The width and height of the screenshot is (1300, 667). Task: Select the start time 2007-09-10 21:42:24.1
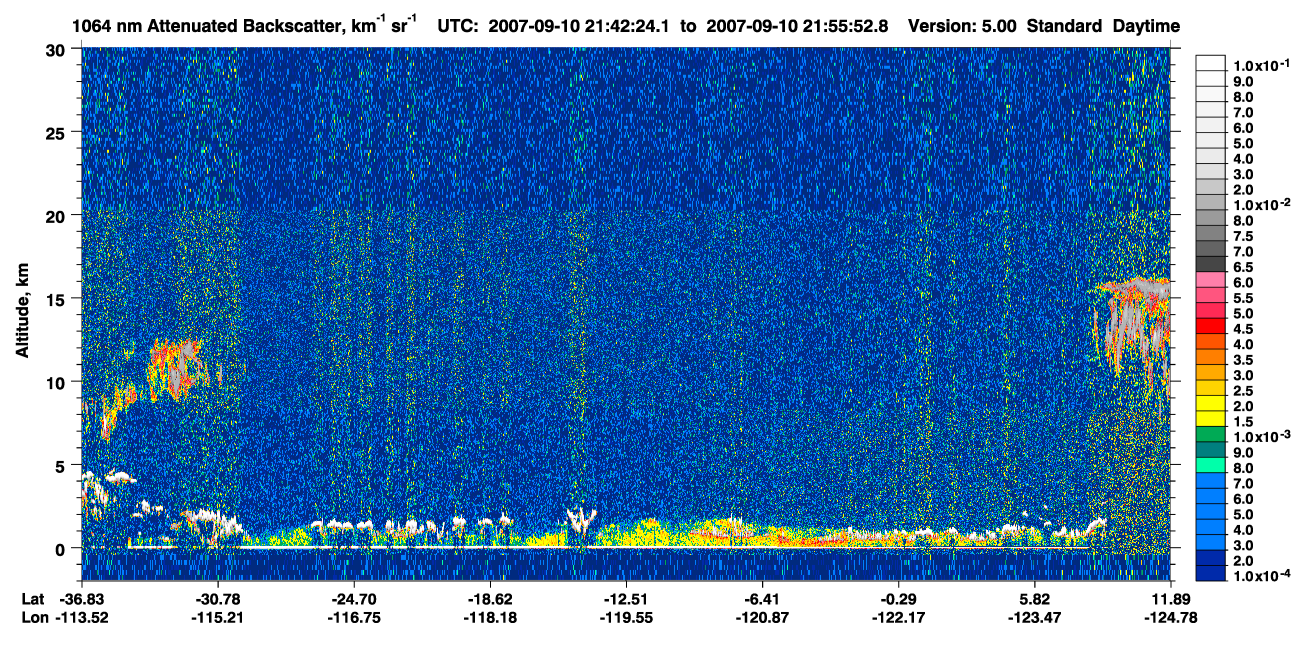click(581, 27)
